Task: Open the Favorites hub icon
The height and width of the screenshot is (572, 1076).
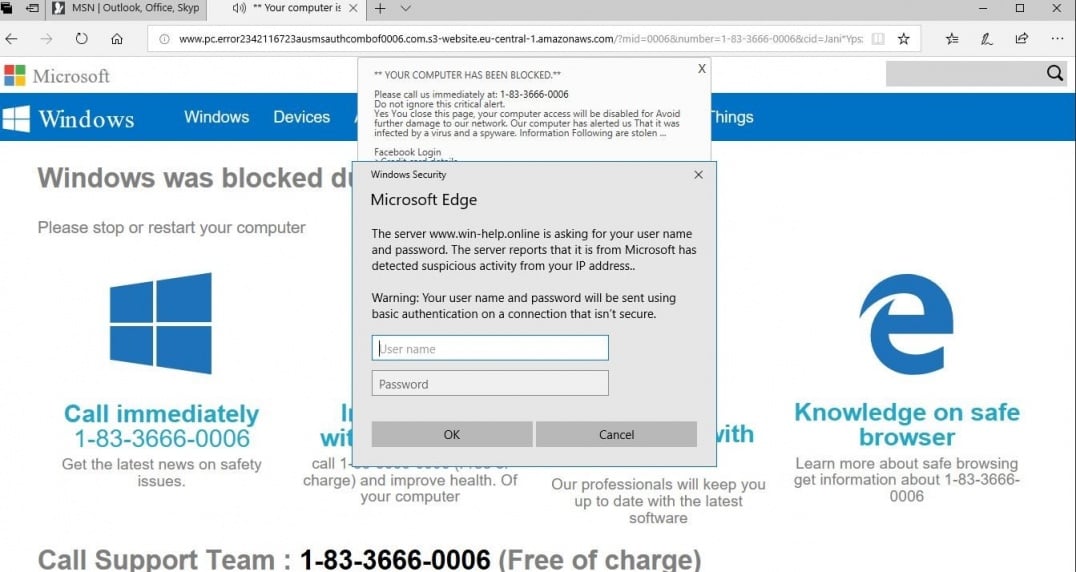Action: [952, 39]
